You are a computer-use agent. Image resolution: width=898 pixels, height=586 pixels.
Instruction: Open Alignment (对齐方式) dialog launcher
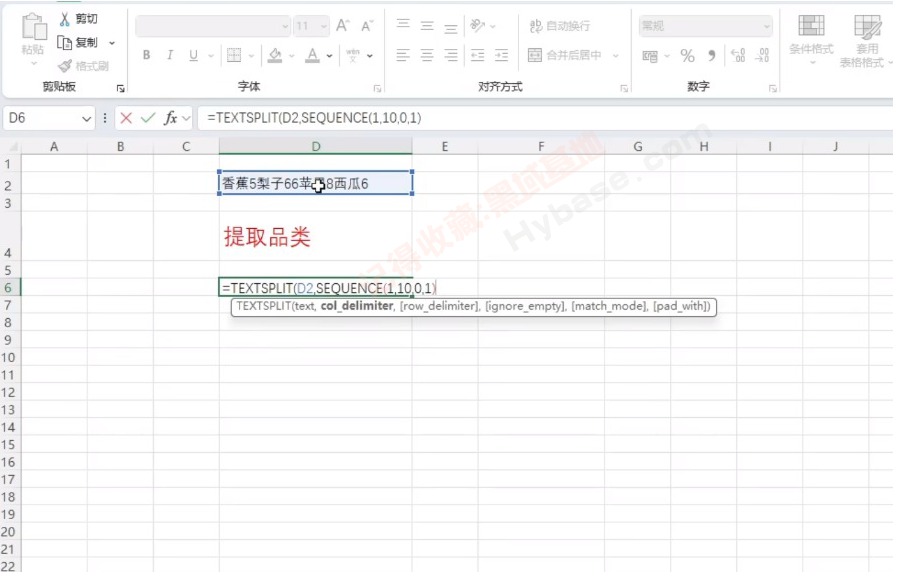tap(624, 88)
